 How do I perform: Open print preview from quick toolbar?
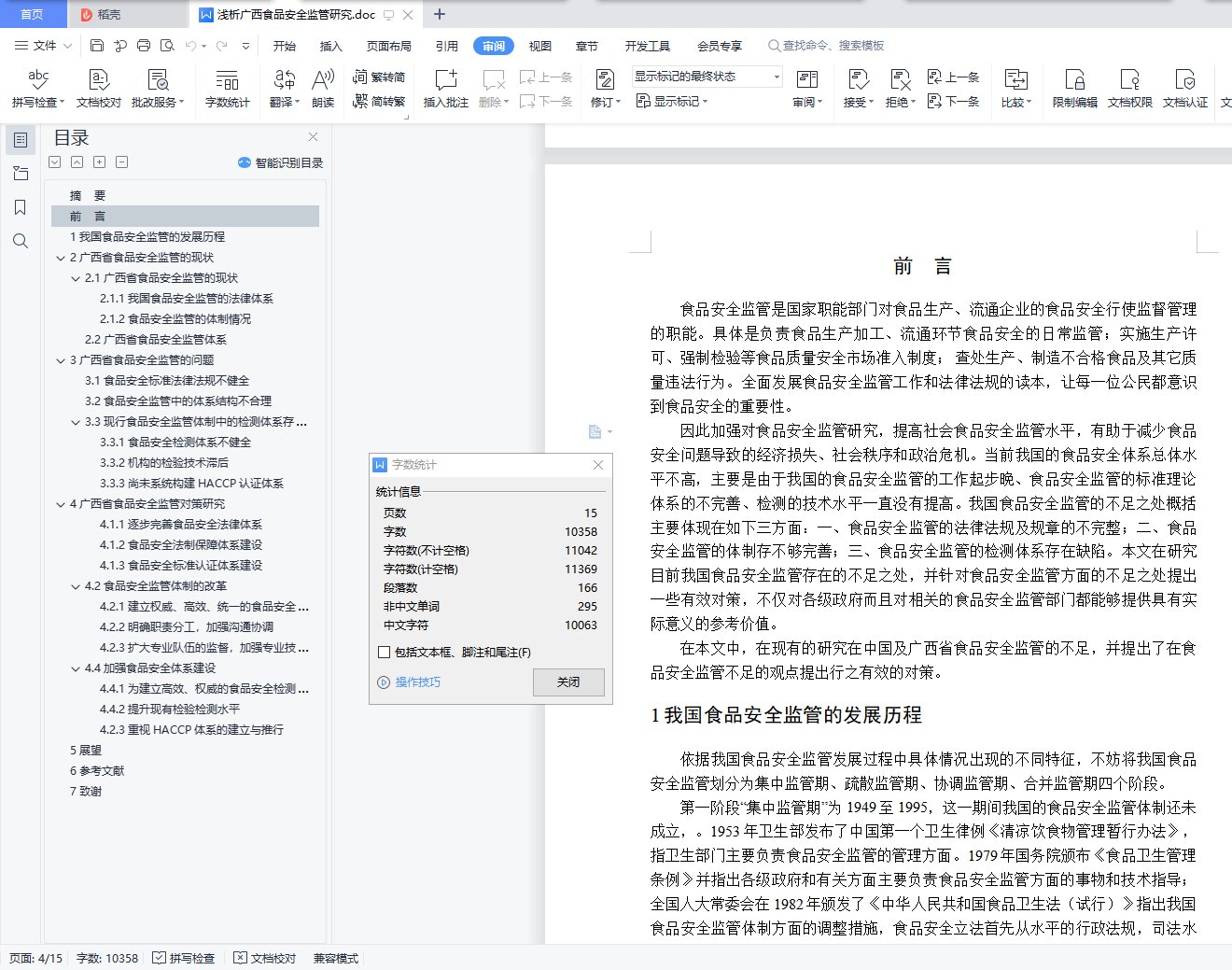click(x=167, y=46)
